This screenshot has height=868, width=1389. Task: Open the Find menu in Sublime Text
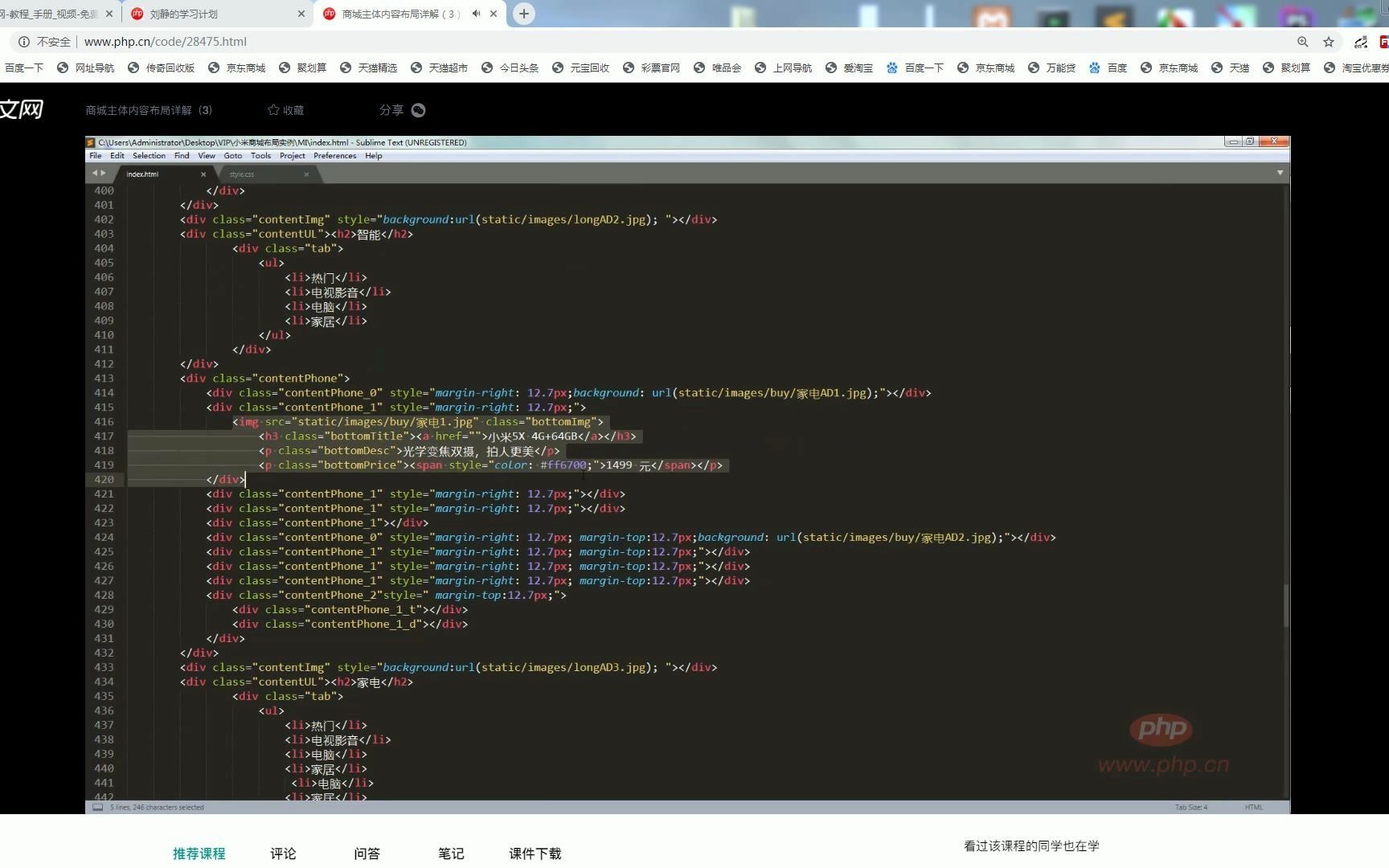(182, 156)
